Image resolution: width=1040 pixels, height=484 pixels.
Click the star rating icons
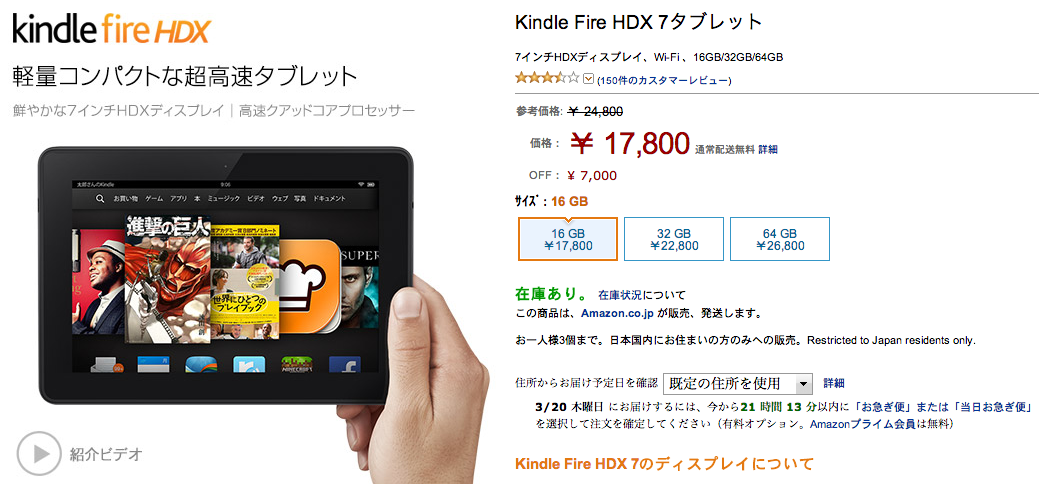pos(548,79)
